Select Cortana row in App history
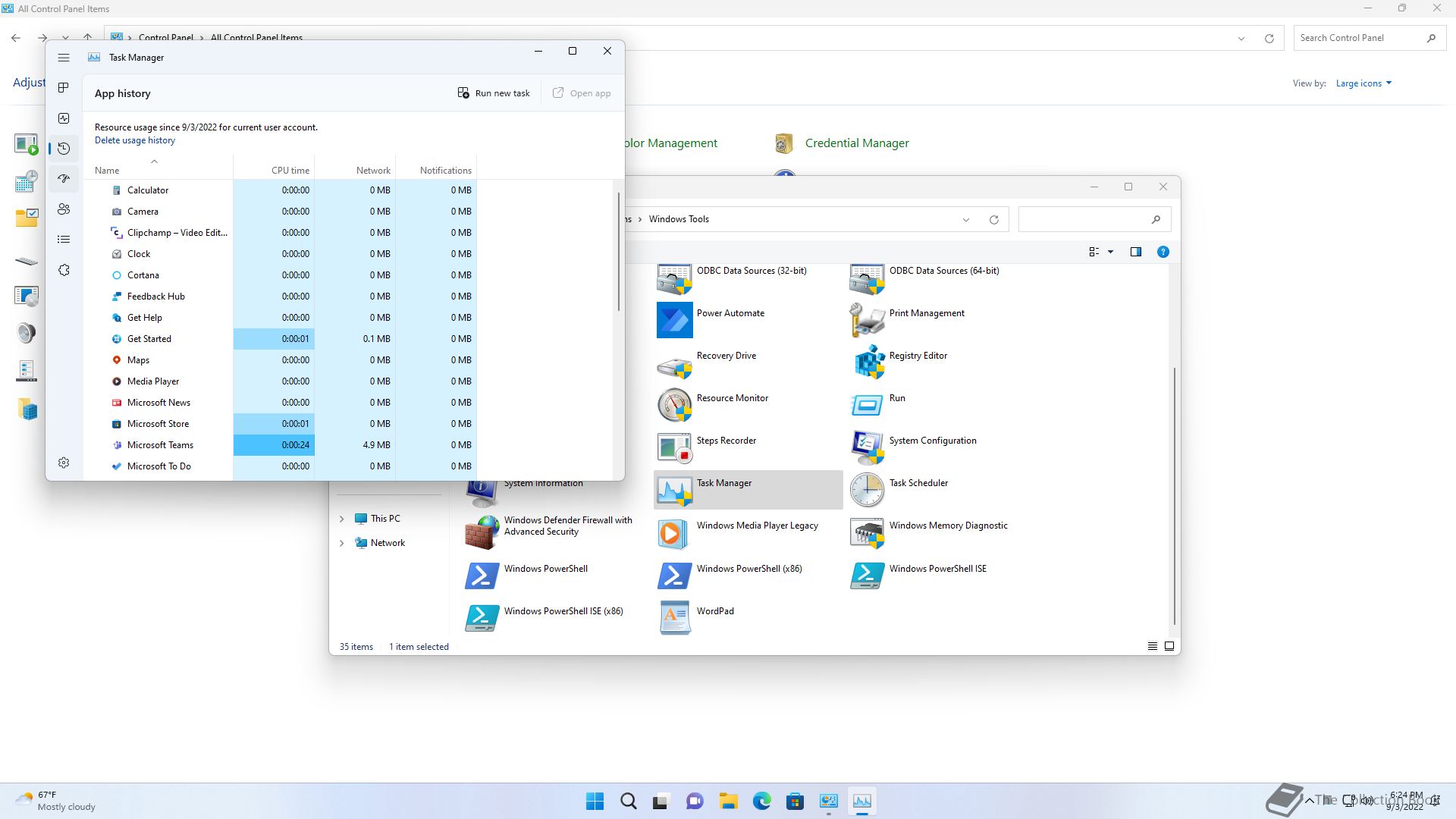1456x819 pixels. point(280,275)
